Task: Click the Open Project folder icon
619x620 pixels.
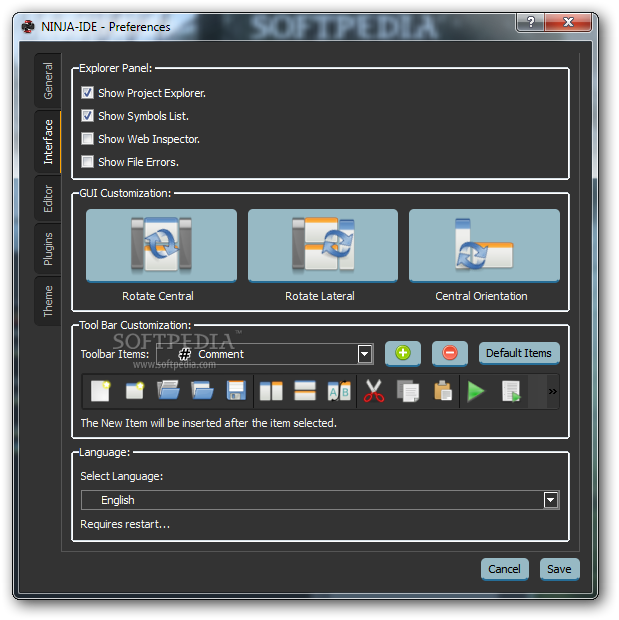Action: pos(202,391)
